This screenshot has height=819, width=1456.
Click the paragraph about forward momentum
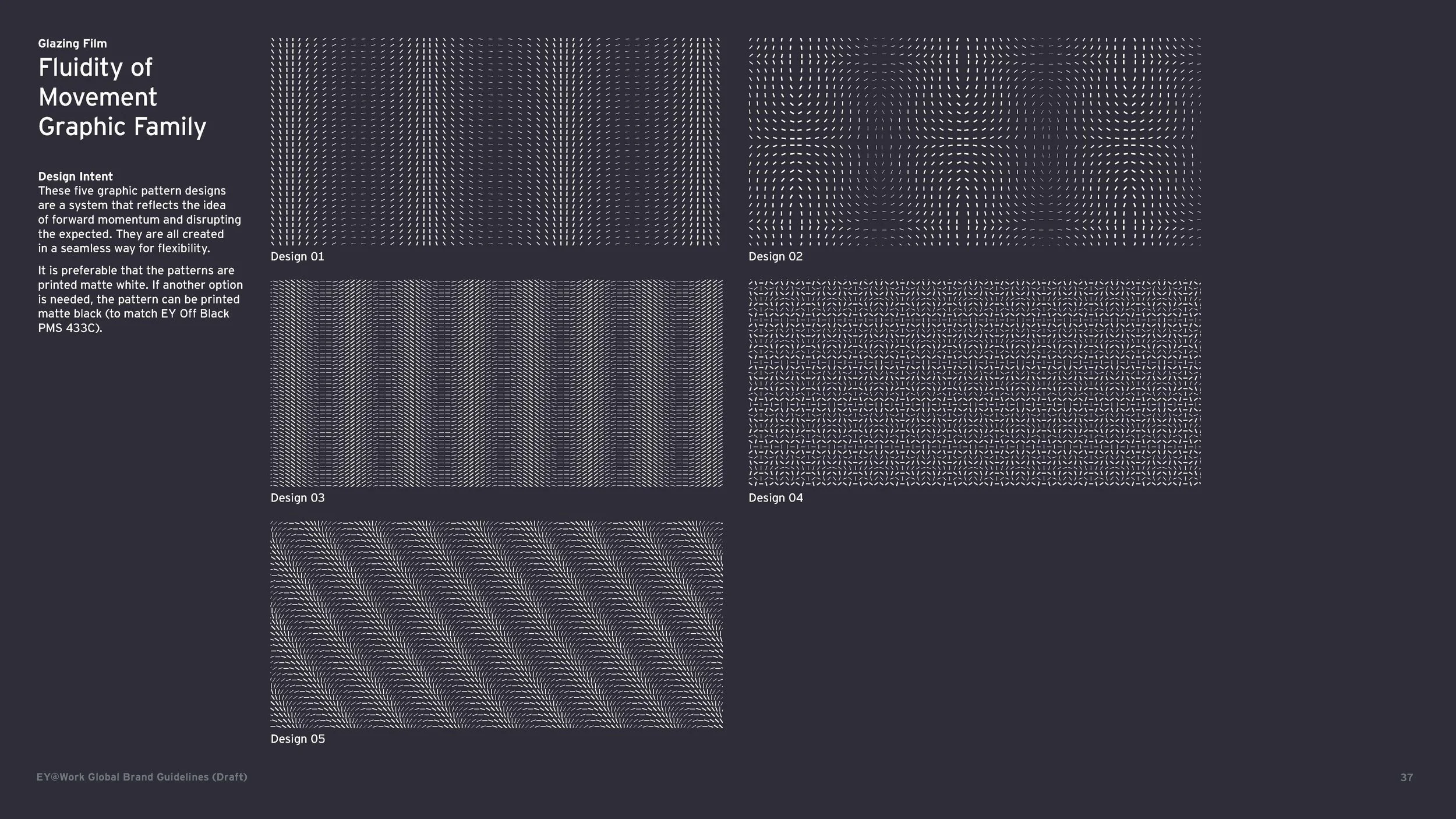(139, 220)
